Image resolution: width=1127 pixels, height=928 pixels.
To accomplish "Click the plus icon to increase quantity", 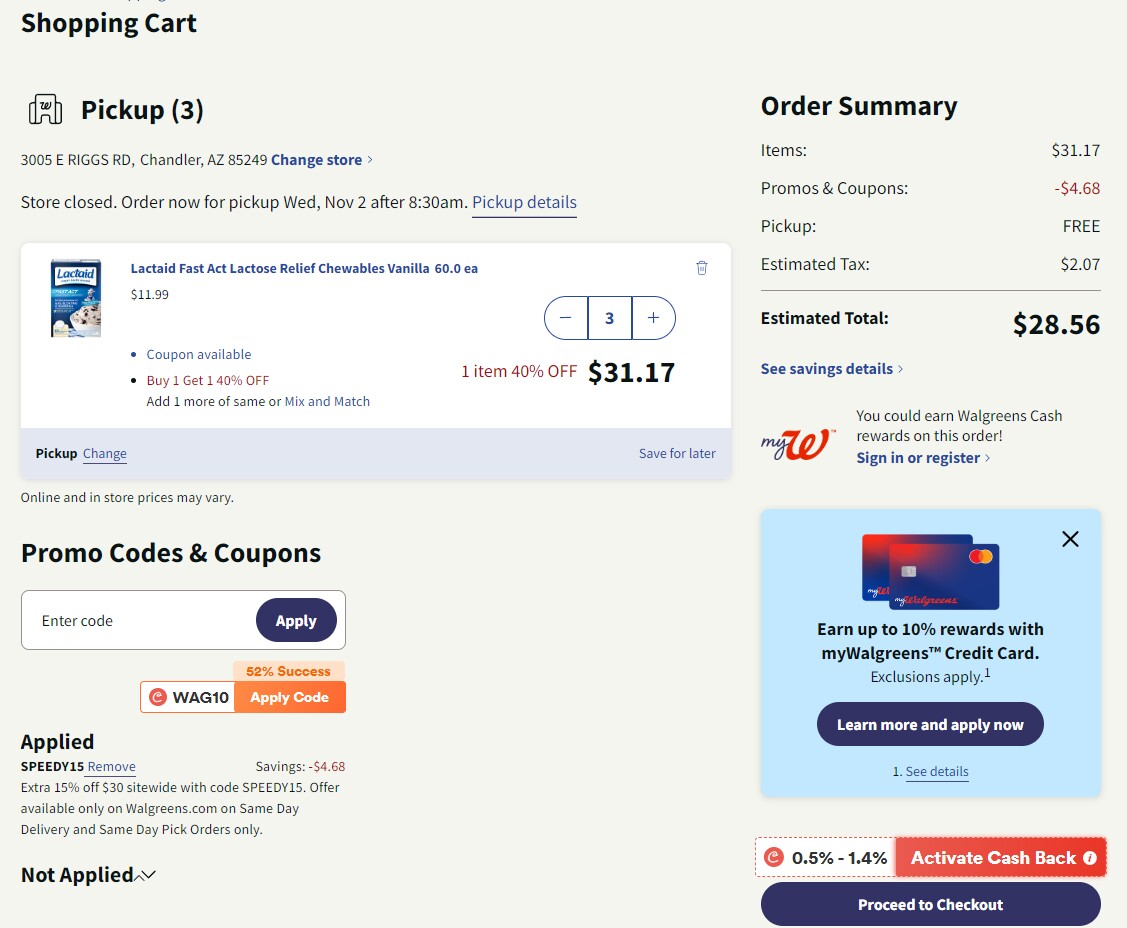I will (652, 318).
